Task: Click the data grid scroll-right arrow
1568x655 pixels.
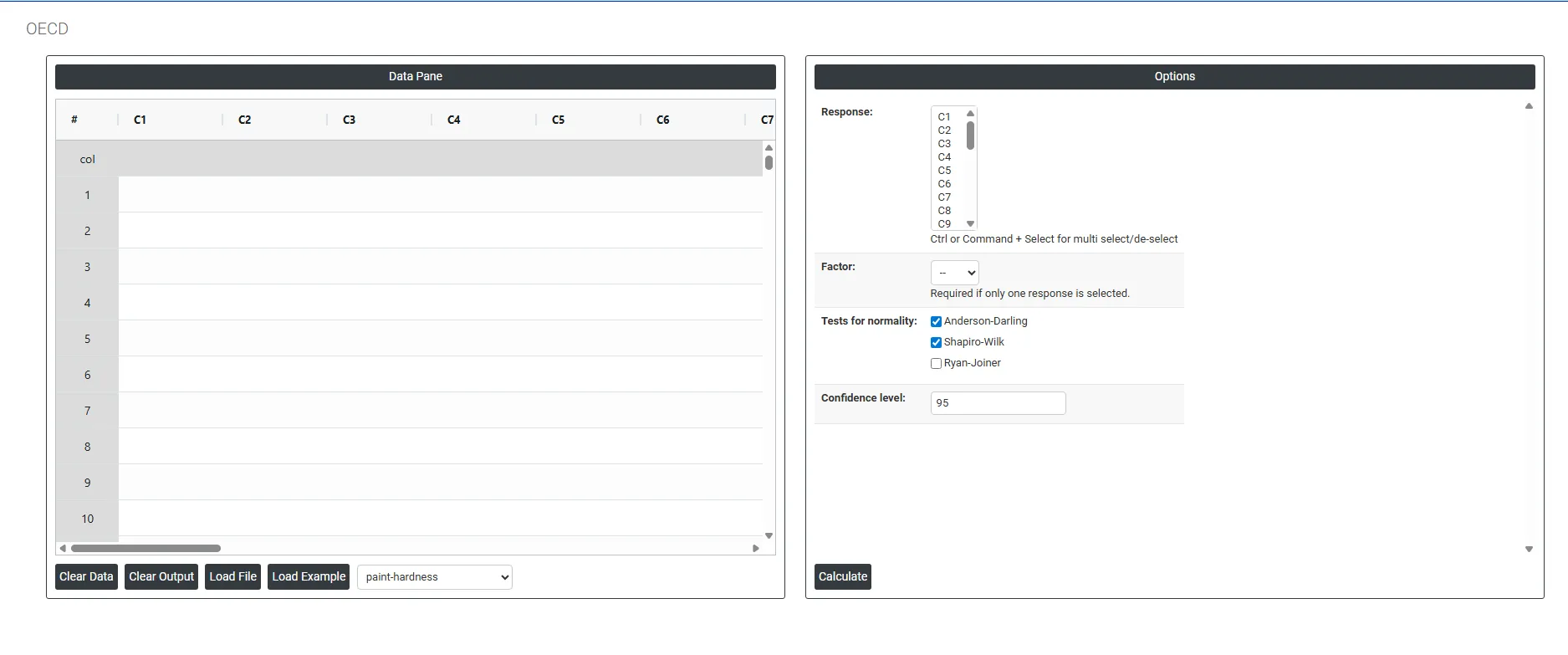Action: coord(756,549)
